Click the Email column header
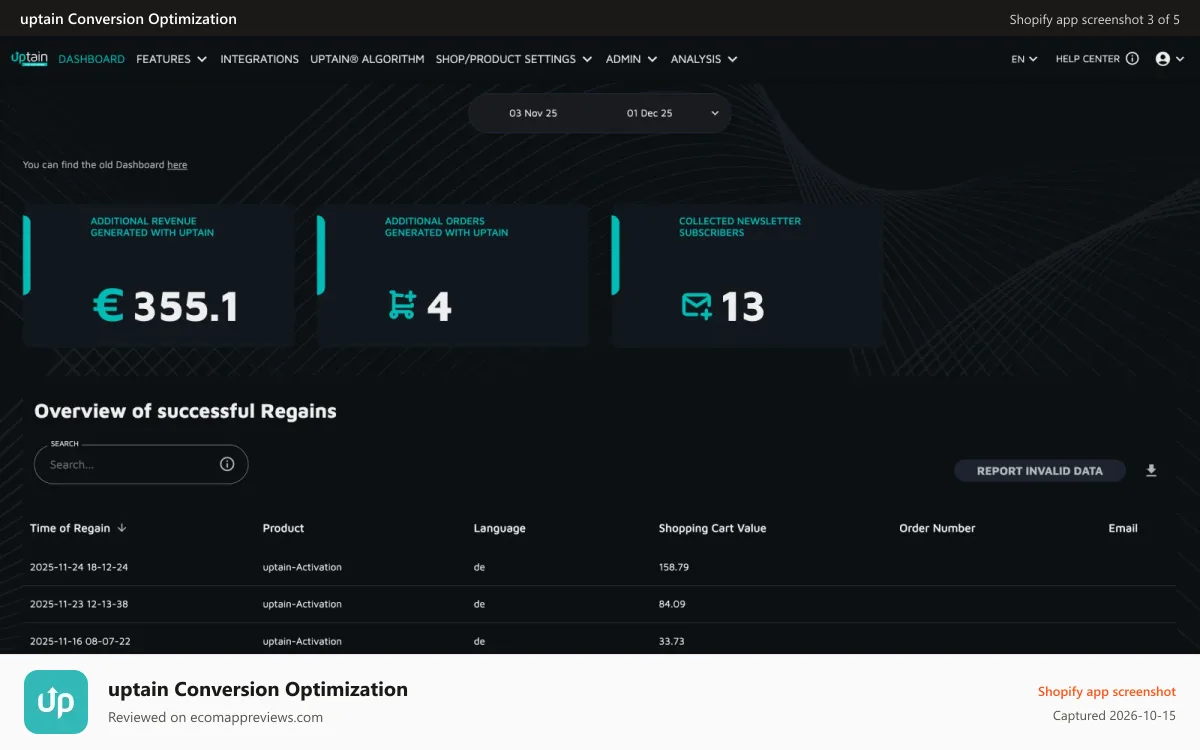 1123,528
